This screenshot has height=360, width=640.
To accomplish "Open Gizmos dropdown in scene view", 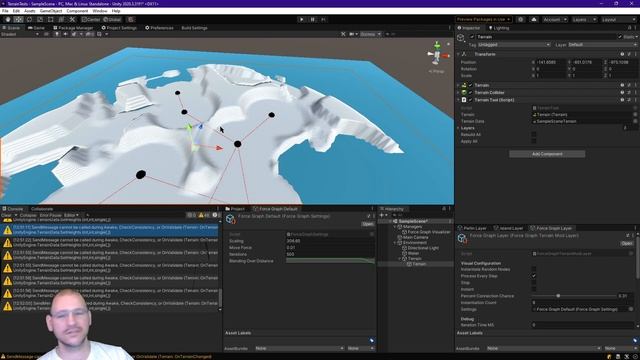I will point(371,34).
